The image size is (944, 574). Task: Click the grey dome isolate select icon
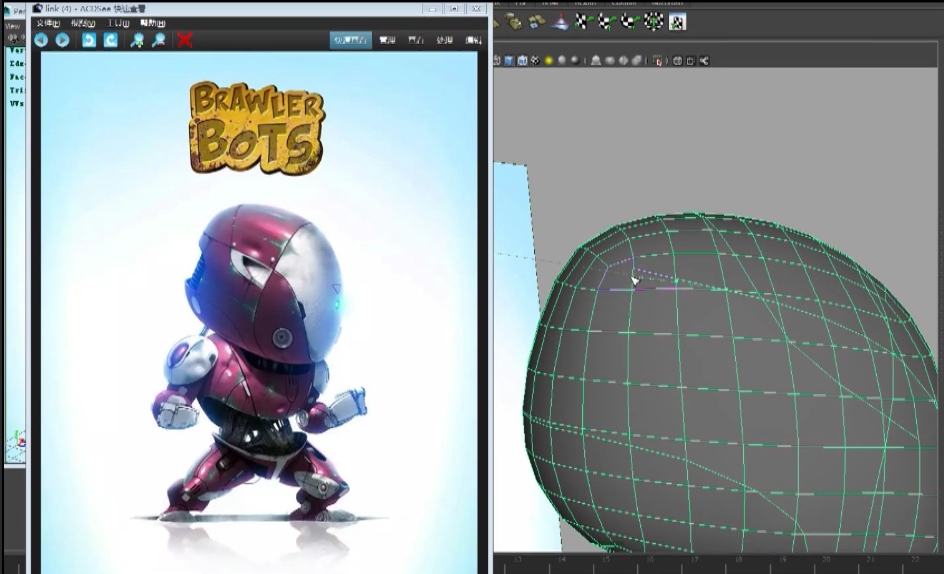coord(596,61)
